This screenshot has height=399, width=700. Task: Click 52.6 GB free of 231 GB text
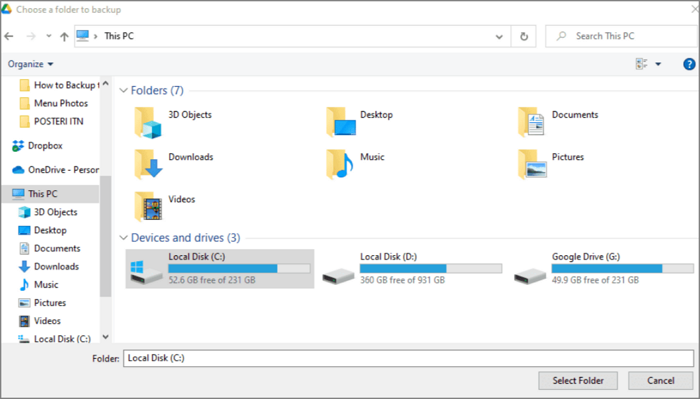[x=212, y=280]
